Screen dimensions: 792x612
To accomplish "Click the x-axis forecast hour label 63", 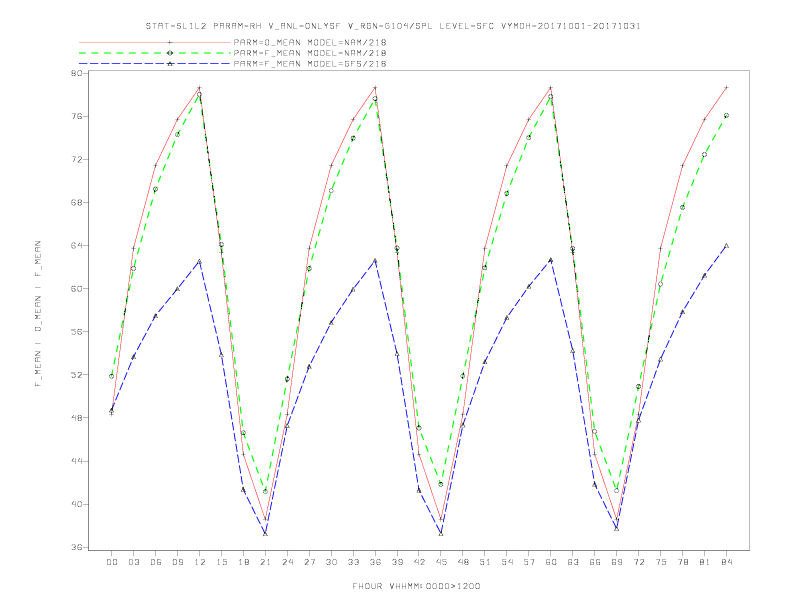I will [x=573, y=562].
